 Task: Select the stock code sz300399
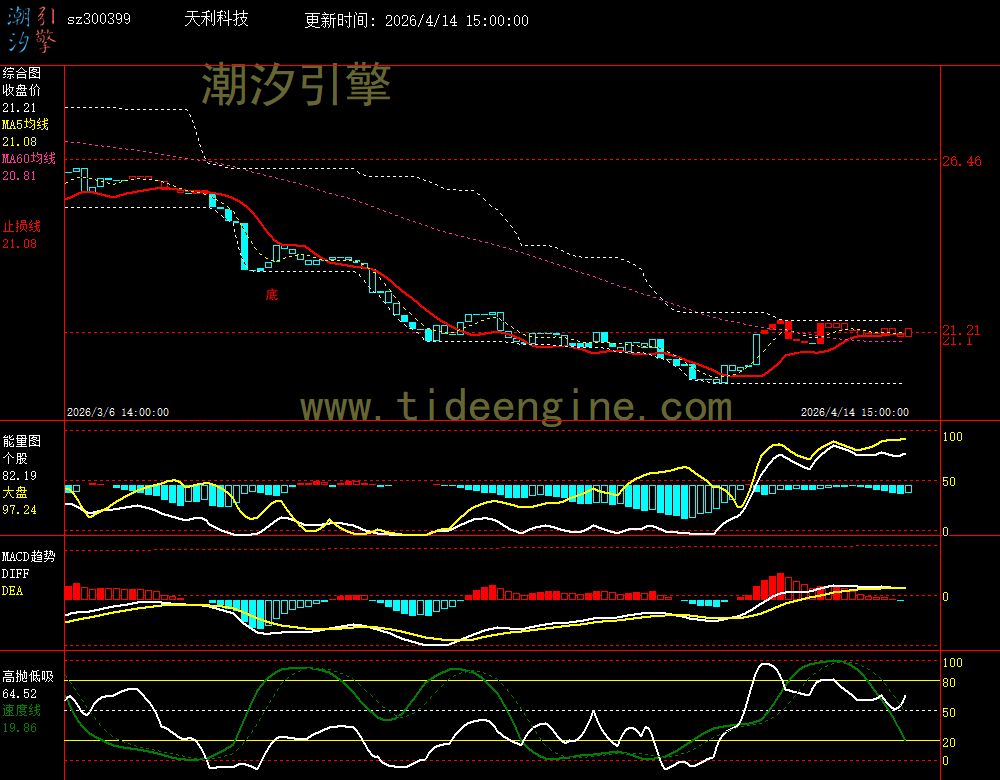click(98, 20)
